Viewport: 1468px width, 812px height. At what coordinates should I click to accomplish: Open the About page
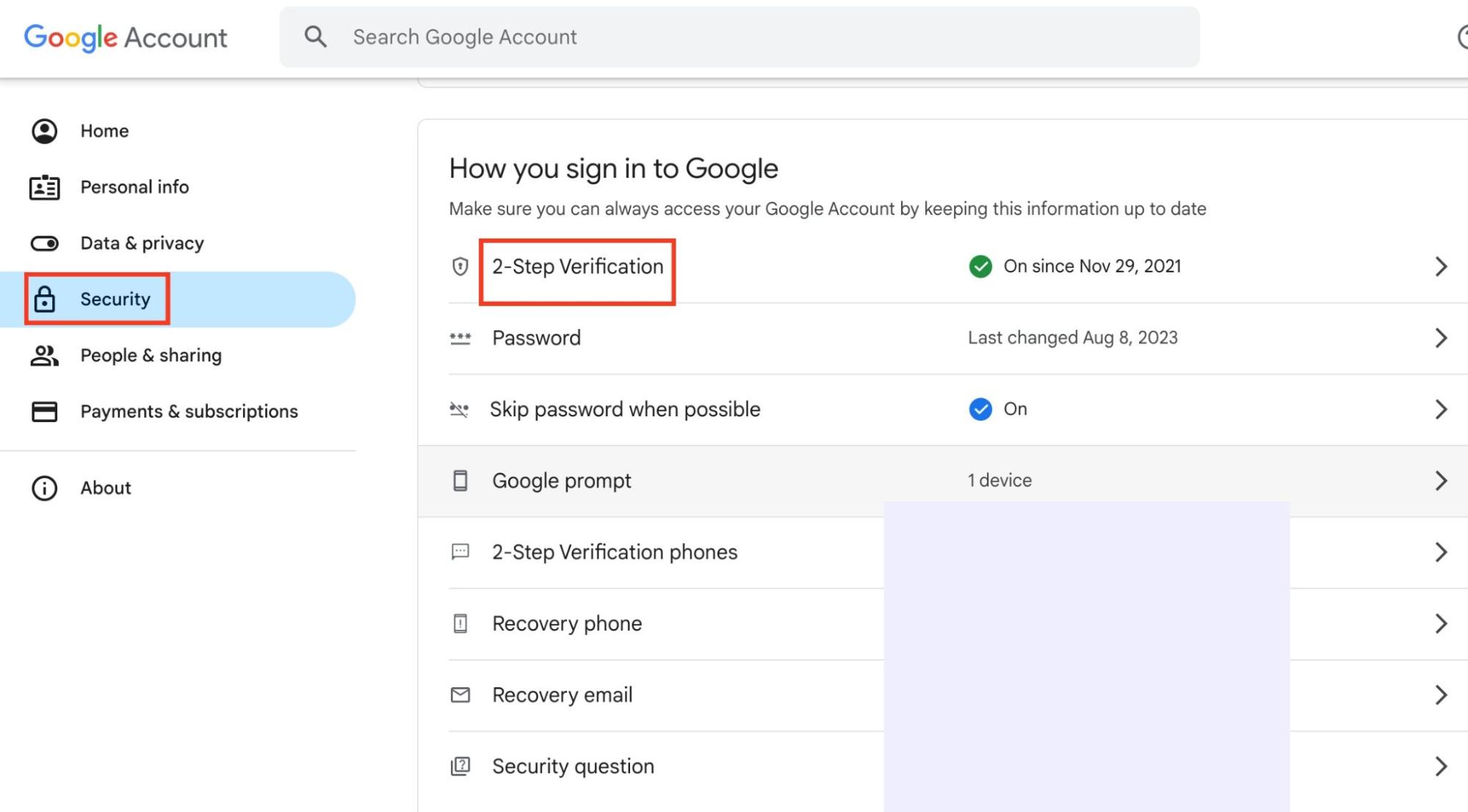(x=178, y=487)
